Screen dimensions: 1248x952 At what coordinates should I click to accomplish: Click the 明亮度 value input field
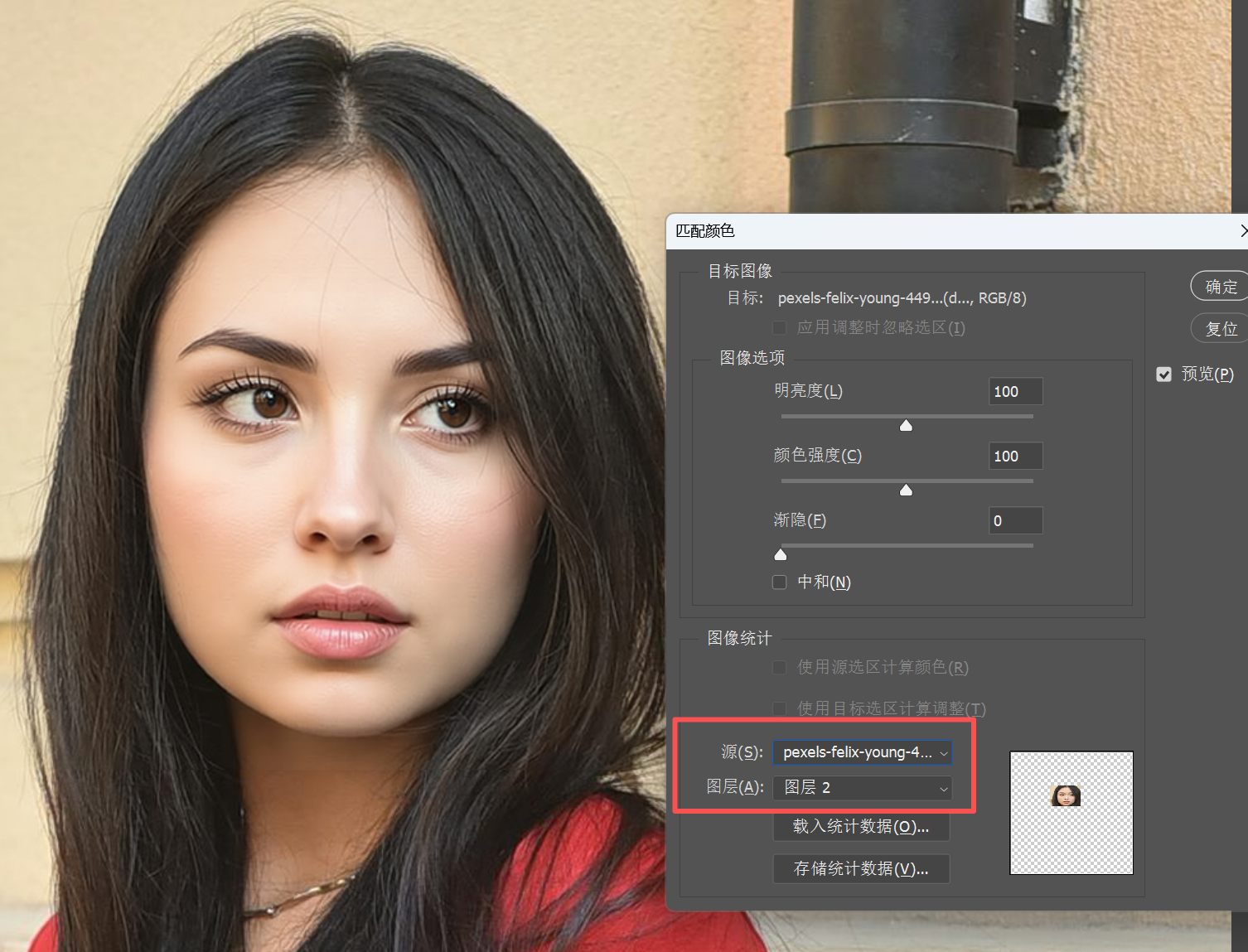click(1015, 392)
